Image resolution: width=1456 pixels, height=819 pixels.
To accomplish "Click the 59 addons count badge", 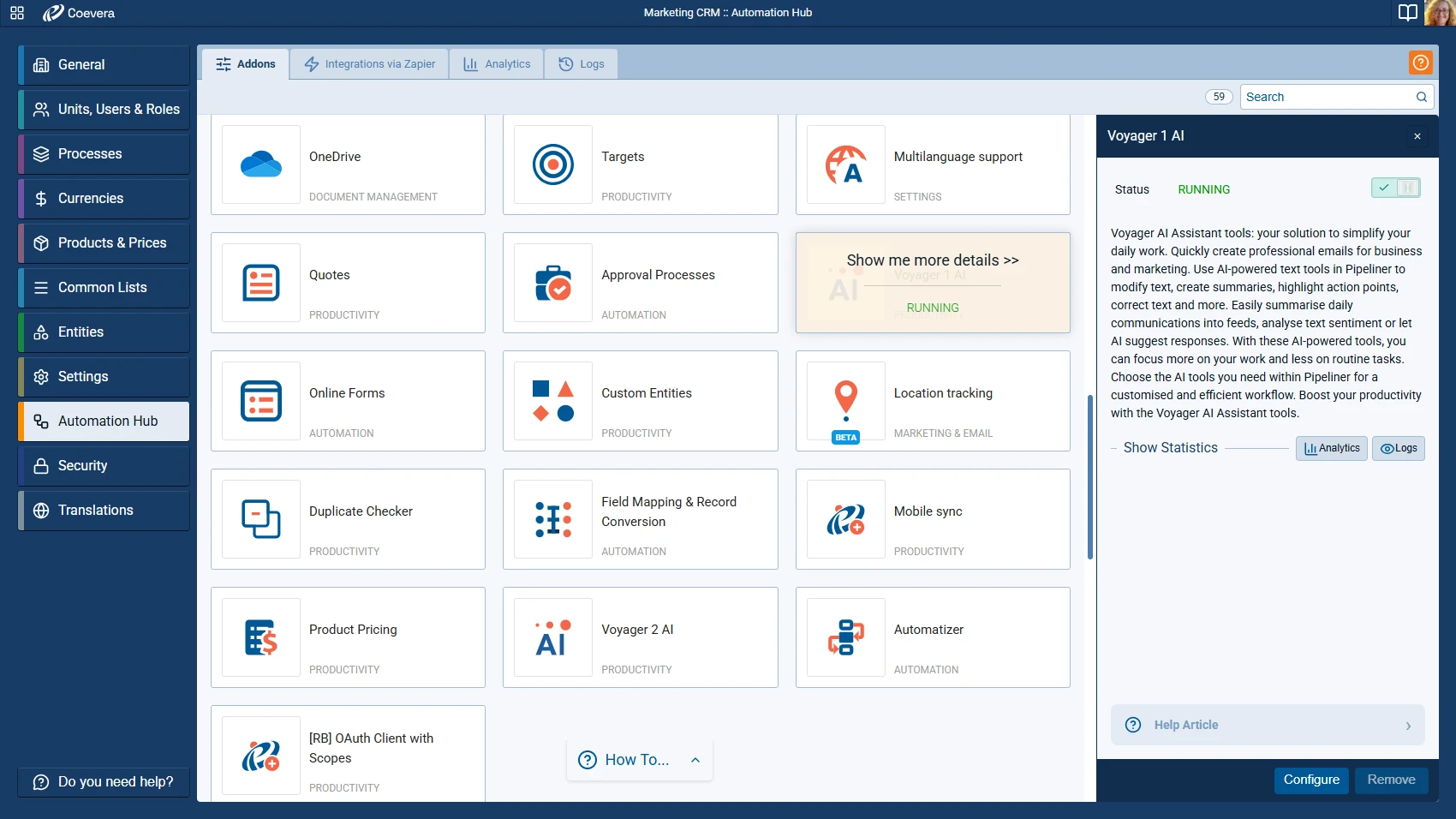I will (1219, 97).
